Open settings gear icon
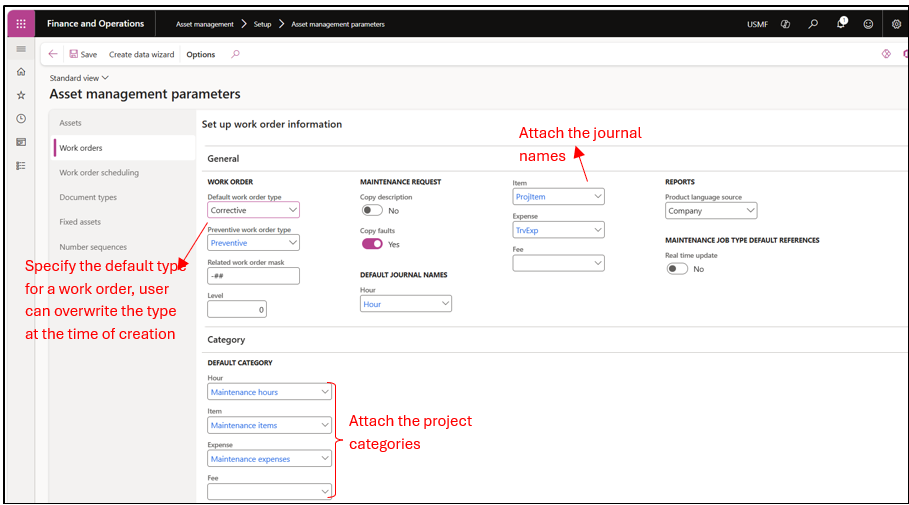The height and width of the screenshot is (505, 909). click(896, 24)
